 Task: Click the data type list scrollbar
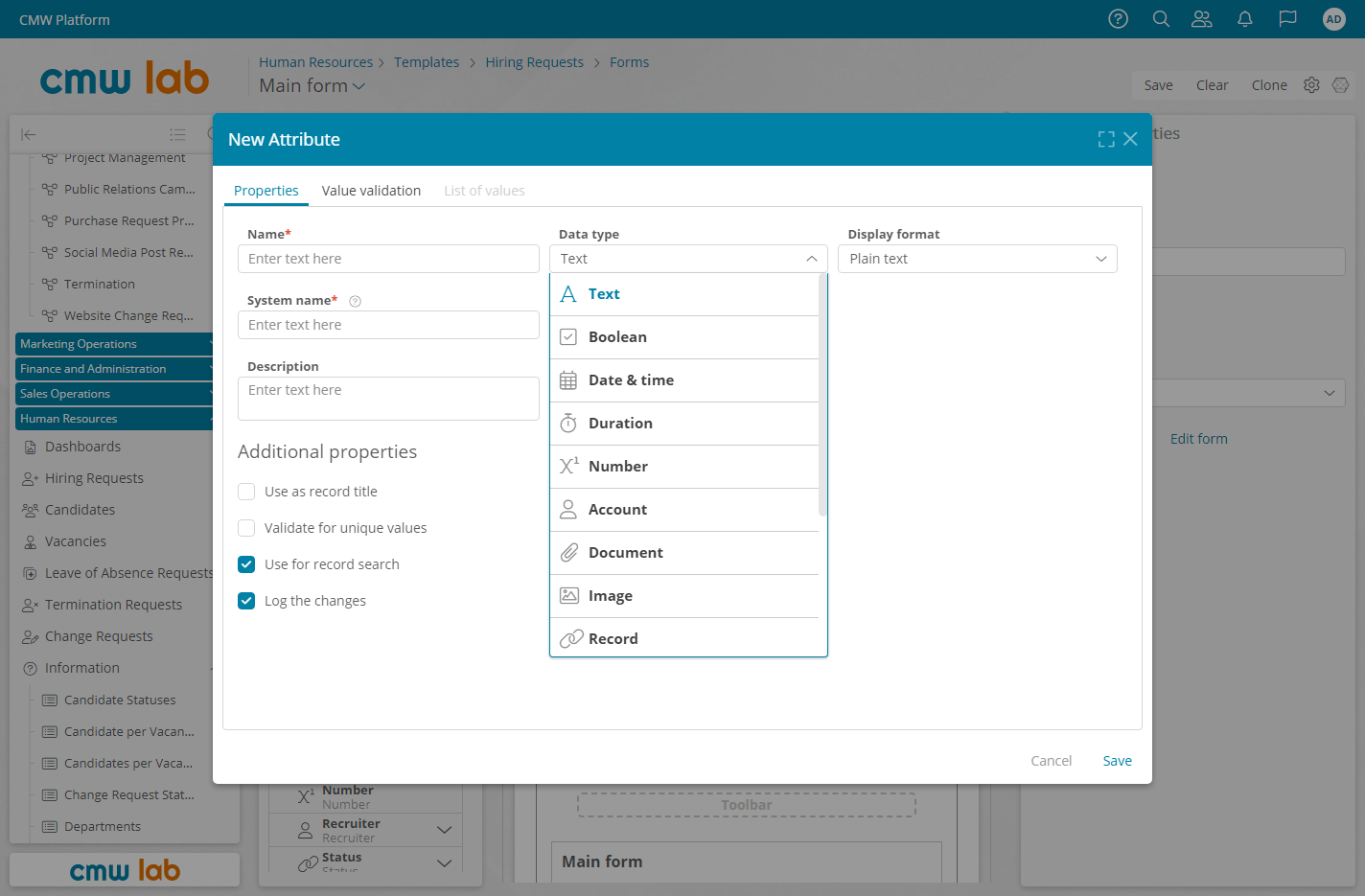(822, 395)
